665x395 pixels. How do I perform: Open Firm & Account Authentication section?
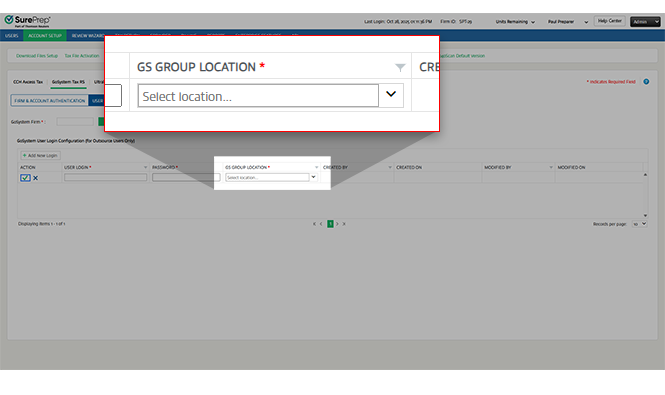[50, 101]
